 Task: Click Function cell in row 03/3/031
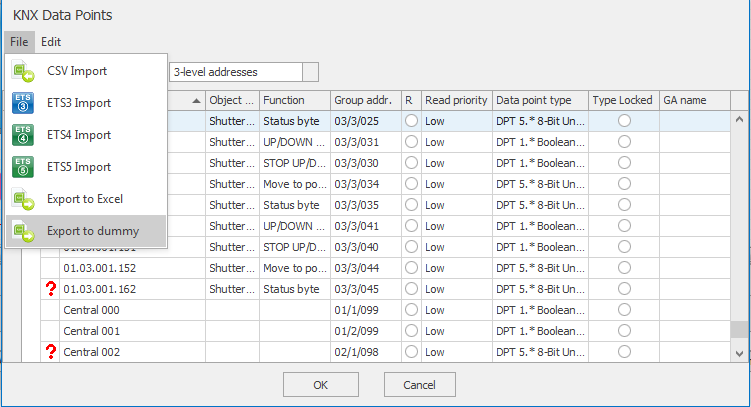pos(295,142)
